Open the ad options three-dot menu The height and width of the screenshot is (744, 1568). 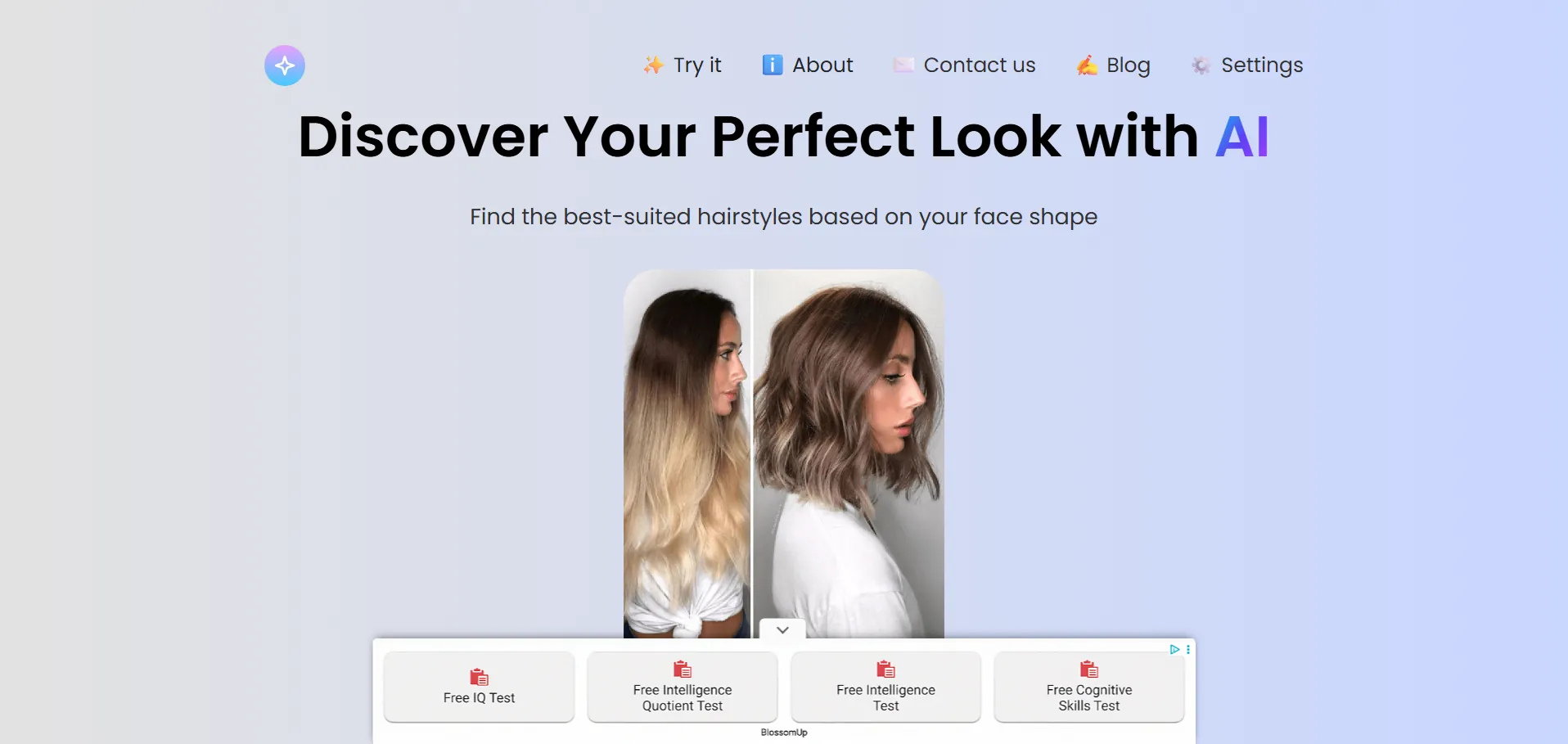click(x=1188, y=649)
